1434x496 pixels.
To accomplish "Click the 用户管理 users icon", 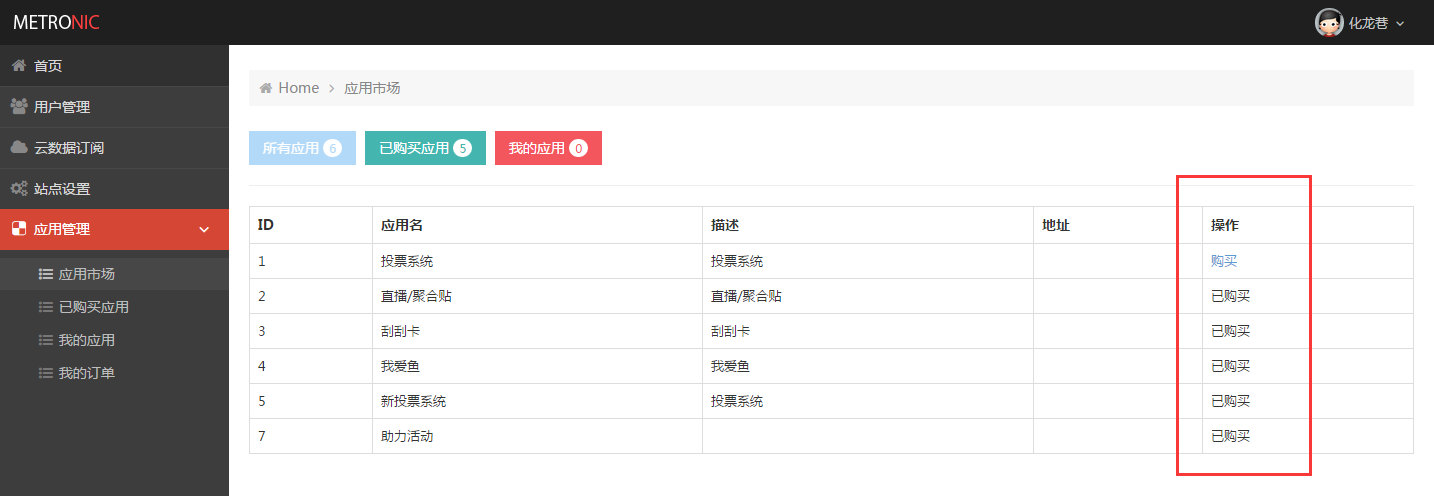I will click(18, 106).
